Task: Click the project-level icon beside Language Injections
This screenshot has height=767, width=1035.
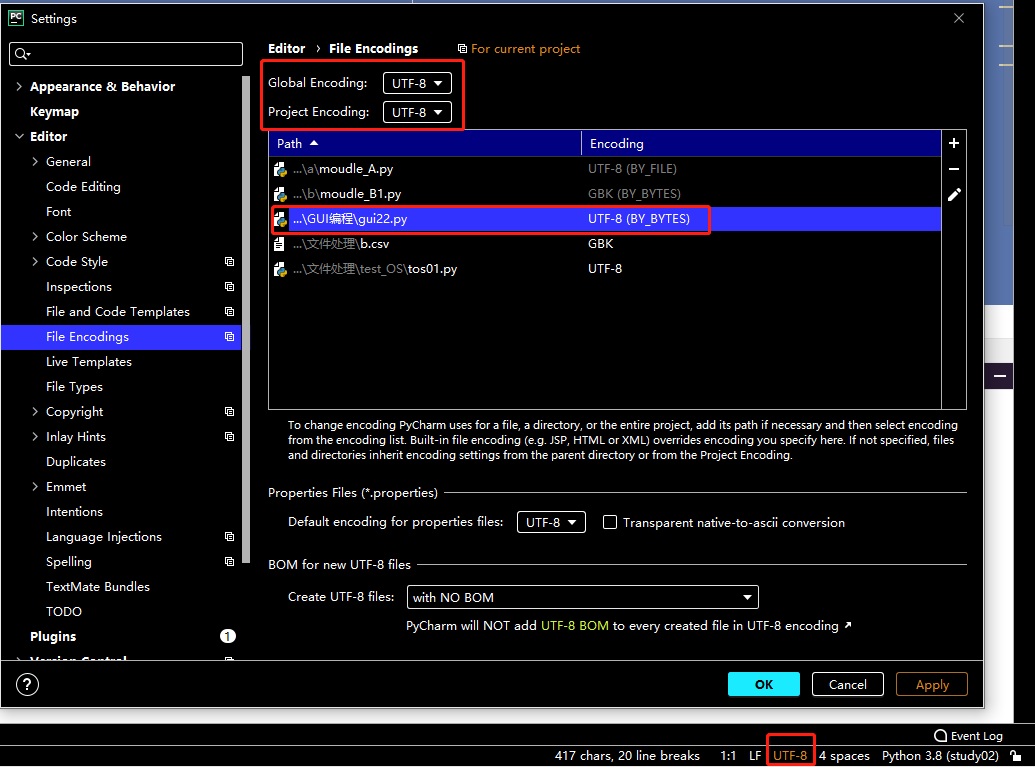Action: pyautogui.click(x=229, y=537)
